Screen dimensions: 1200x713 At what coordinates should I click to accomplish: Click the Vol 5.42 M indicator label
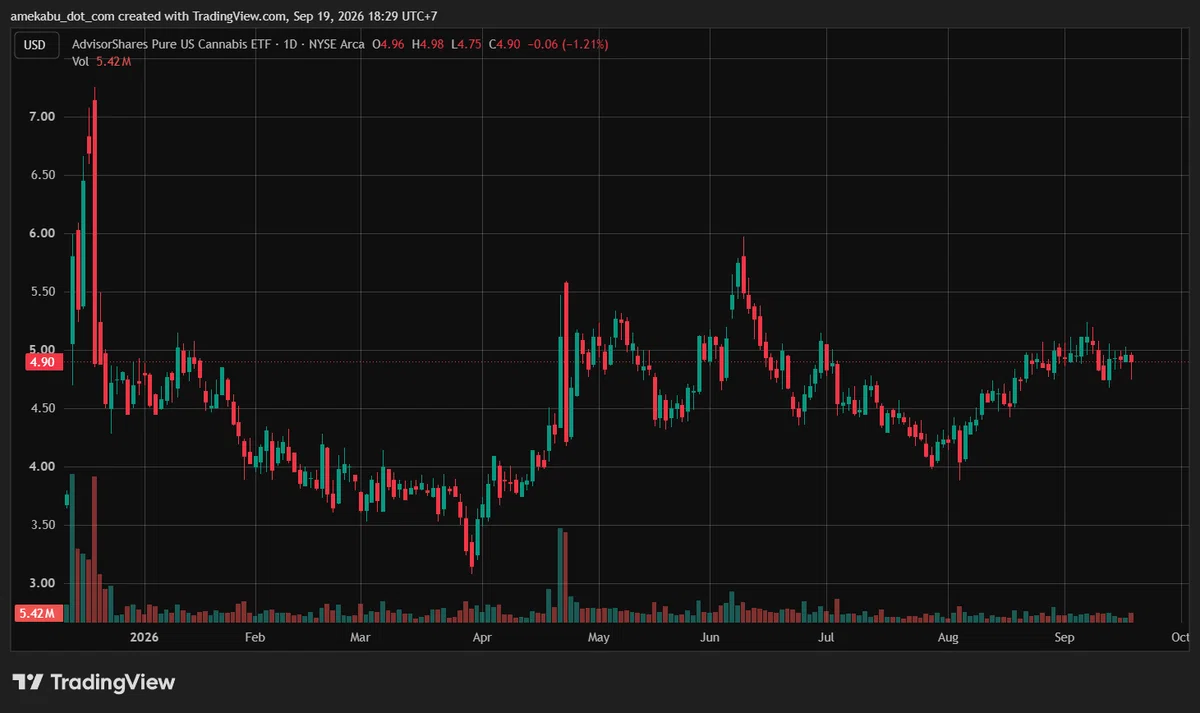(102, 62)
